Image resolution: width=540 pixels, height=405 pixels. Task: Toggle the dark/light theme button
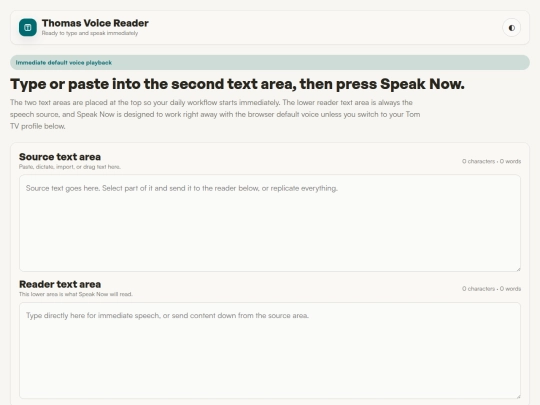pyautogui.click(x=512, y=28)
